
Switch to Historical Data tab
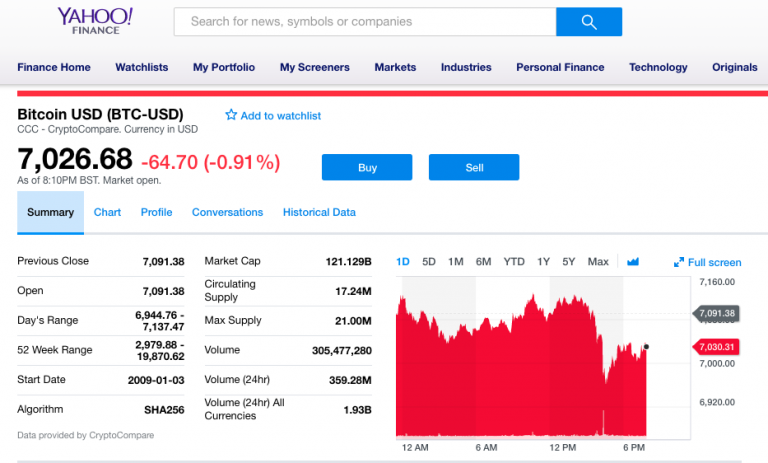pos(319,212)
